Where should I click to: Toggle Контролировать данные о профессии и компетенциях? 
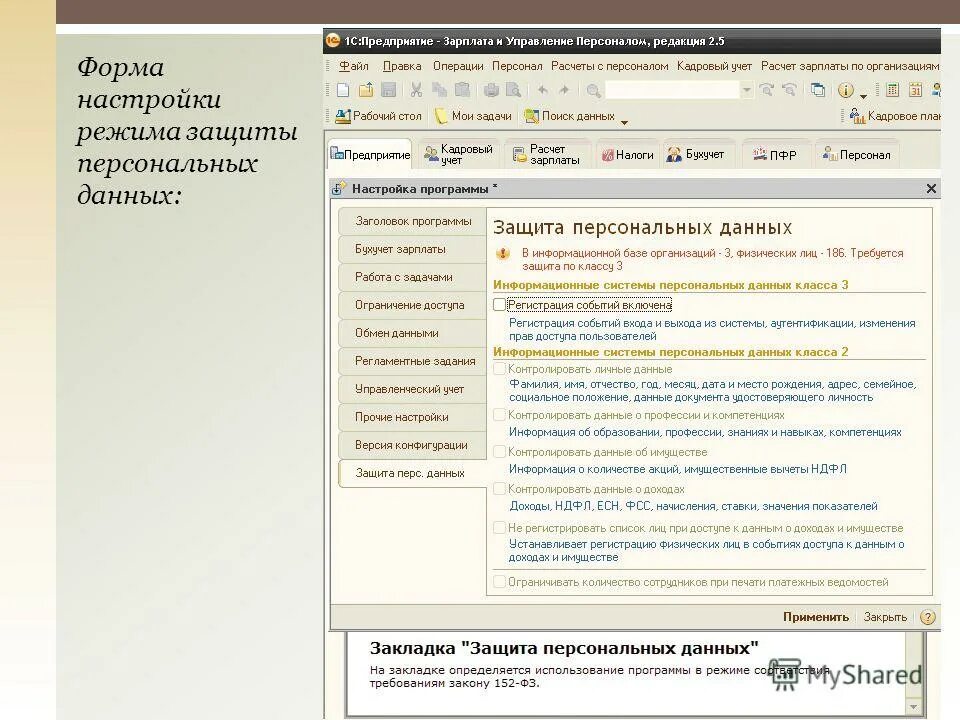500,414
